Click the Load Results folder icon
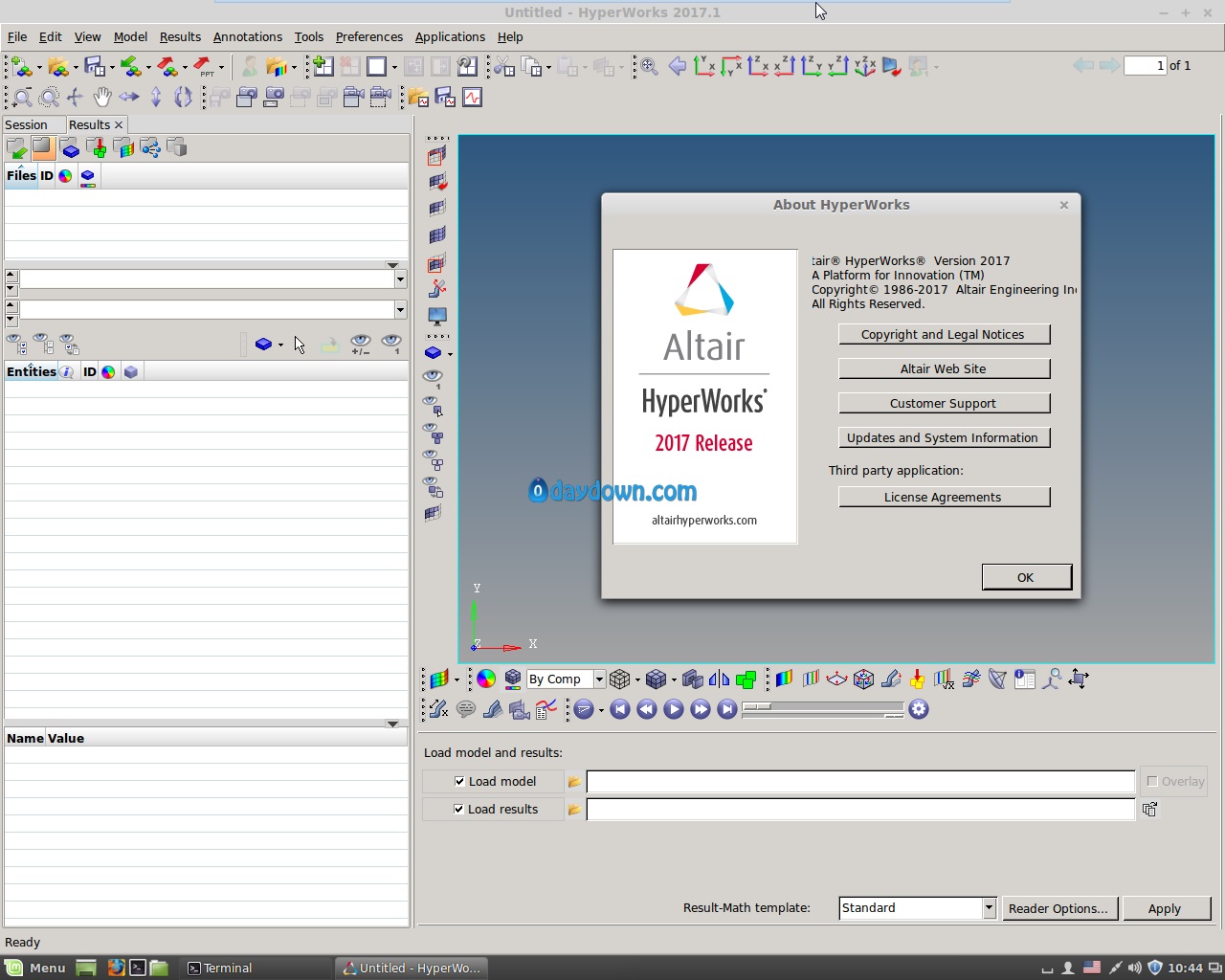This screenshot has height=980, width=1225. pyautogui.click(x=574, y=810)
